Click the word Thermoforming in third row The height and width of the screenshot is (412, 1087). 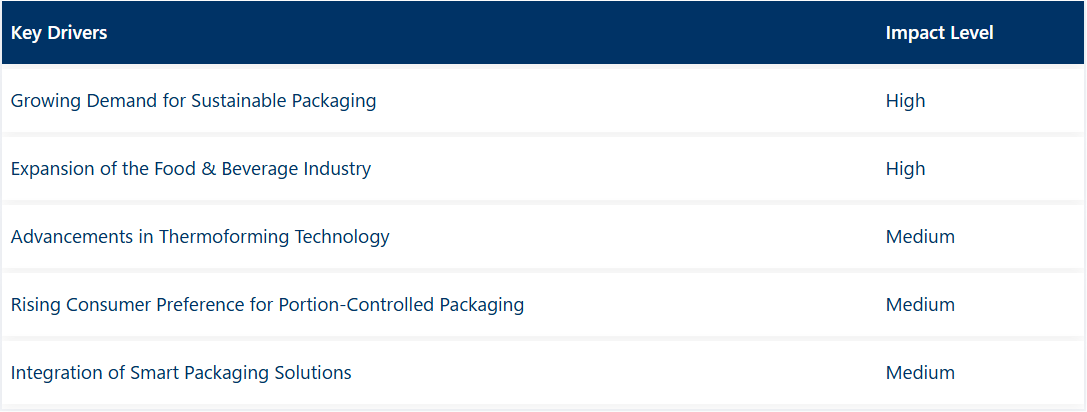(225, 237)
